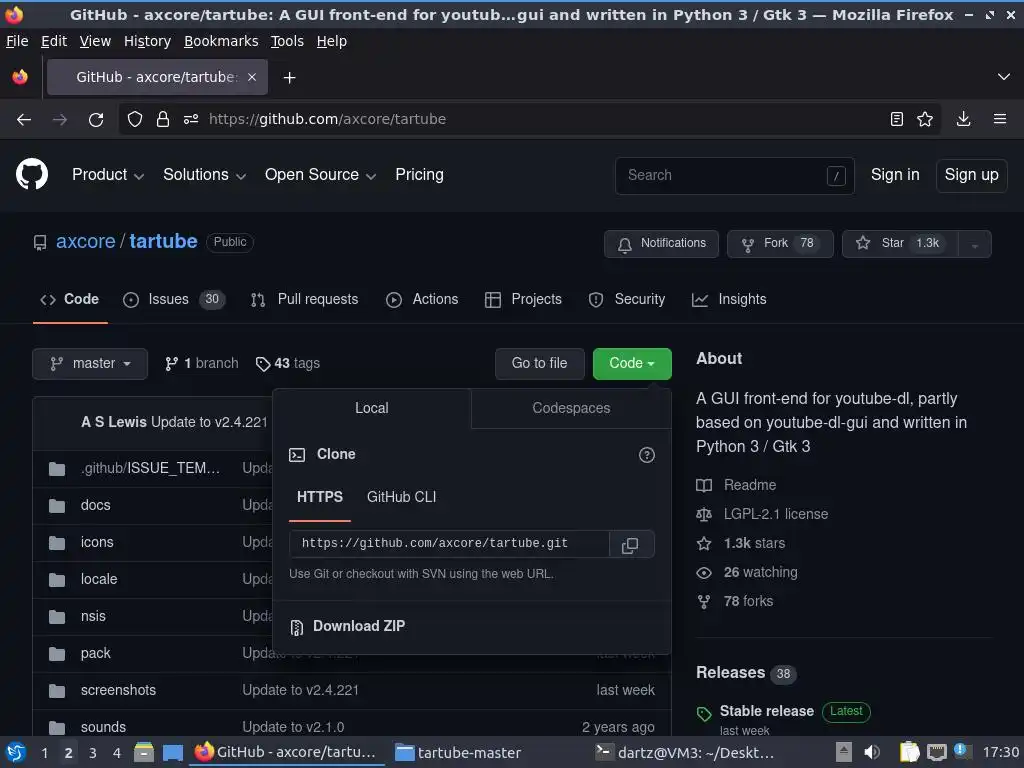This screenshot has height=768, width=1024.
Task: Open Firefox downloads panel icon
Action: click(963, 120)
